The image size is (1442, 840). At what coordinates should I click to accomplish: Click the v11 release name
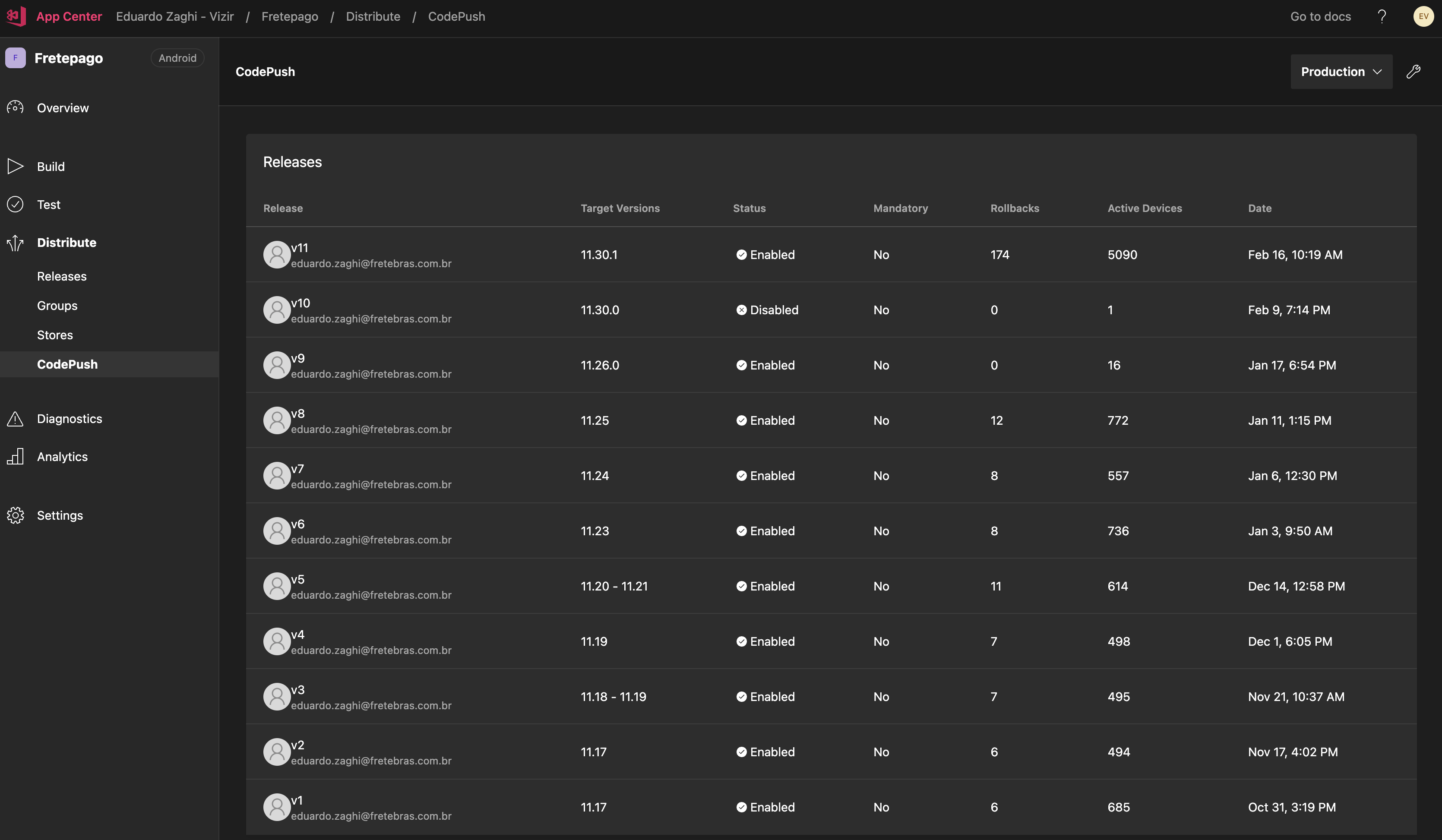pyautogui.click(x=299, y=248)
